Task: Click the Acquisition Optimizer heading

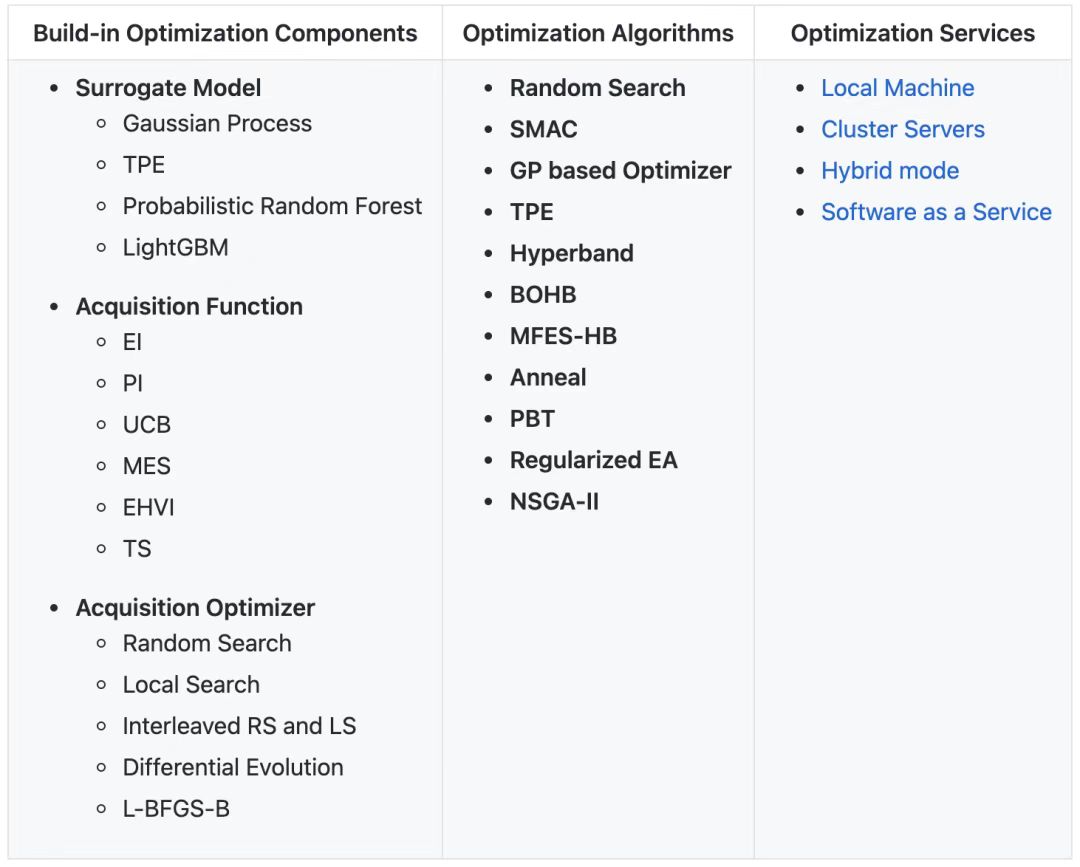Action: point(195,608)
